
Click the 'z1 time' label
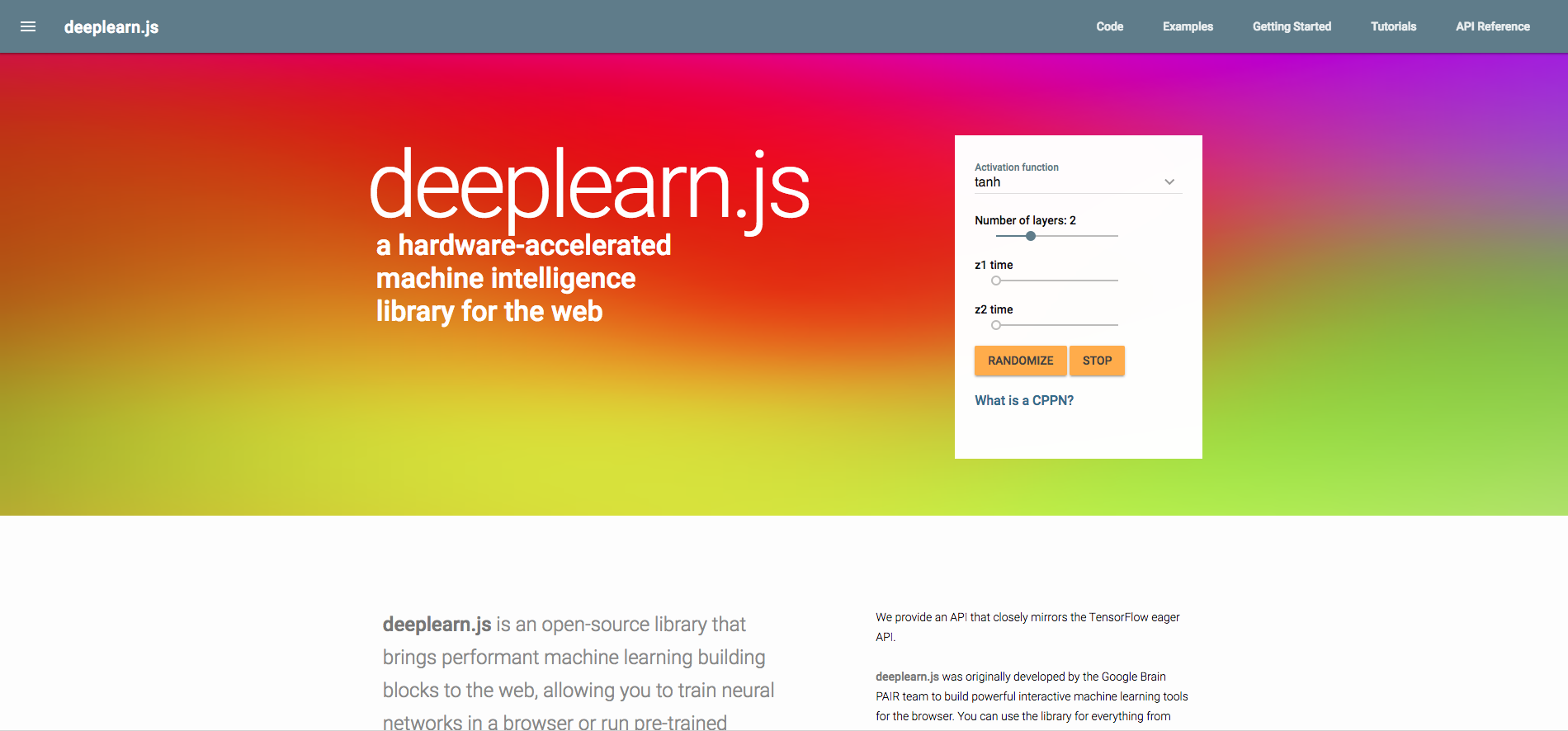[994, 265]
